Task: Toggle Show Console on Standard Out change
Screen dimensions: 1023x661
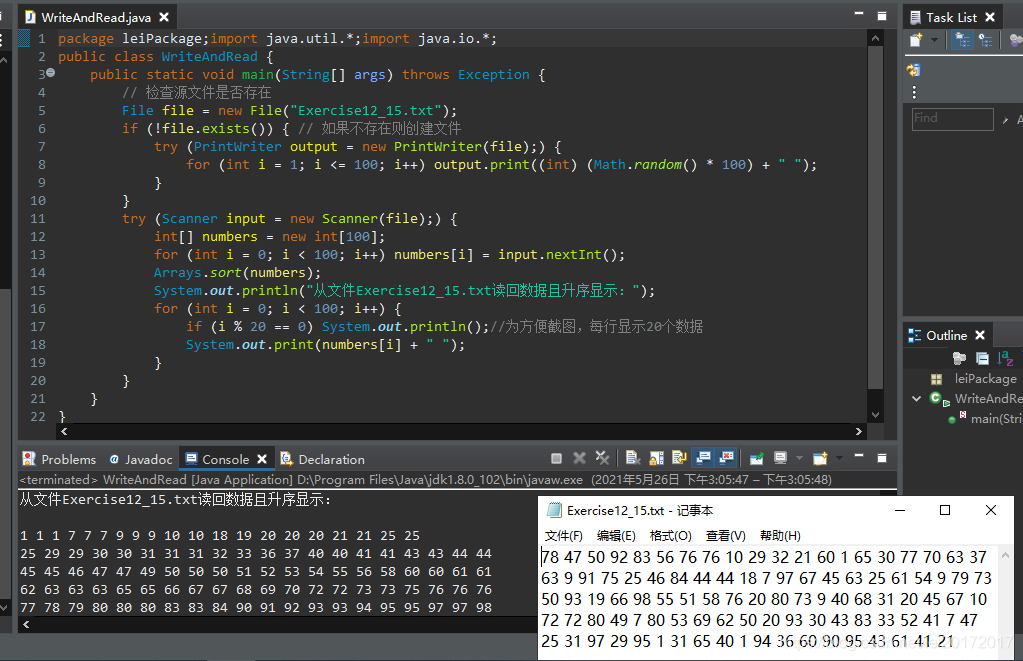Action: (703, 458)
